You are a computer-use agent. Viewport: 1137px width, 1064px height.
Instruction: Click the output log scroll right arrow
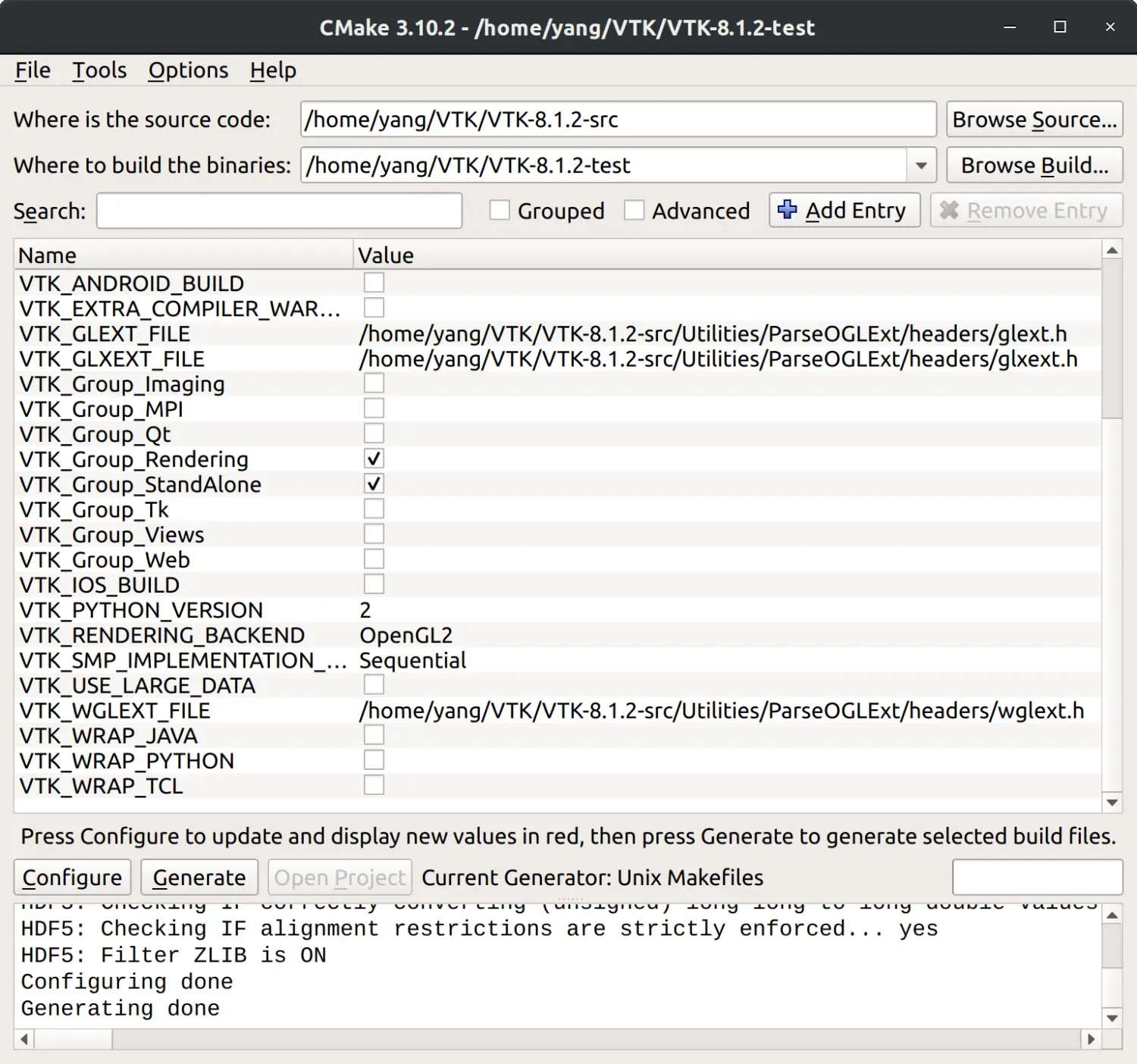[1091, 1039]
